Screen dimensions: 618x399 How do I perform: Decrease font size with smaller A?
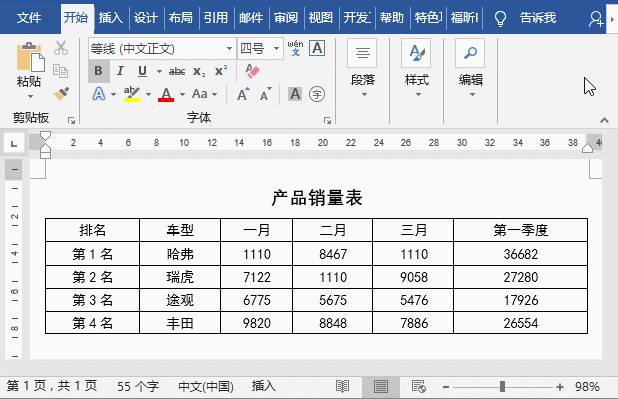coord(266,94)
